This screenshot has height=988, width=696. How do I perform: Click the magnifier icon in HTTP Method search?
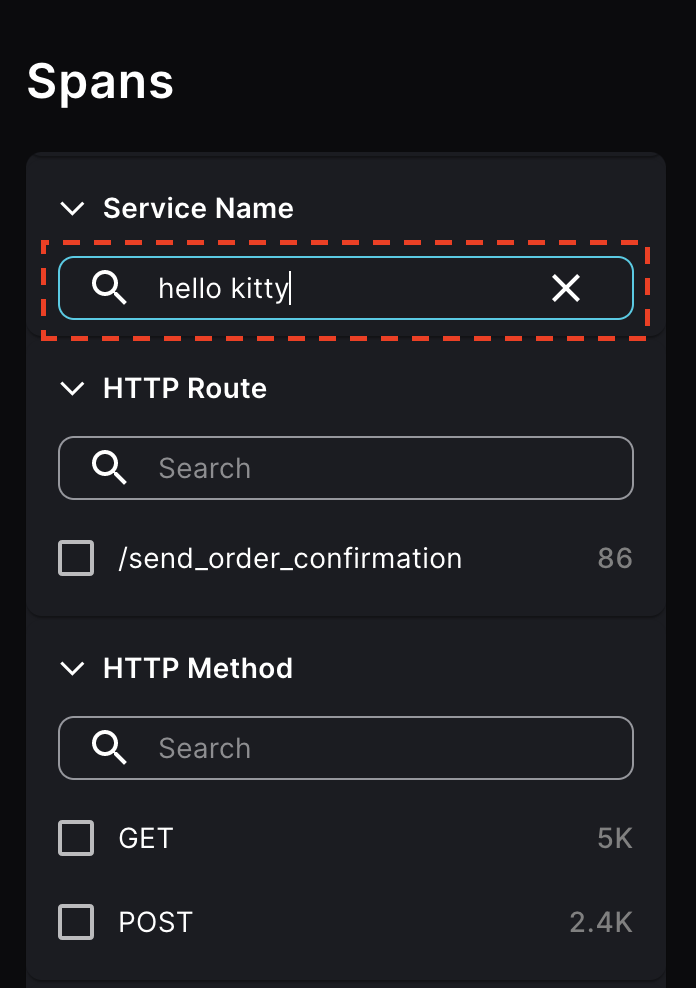tap(110, 747)
